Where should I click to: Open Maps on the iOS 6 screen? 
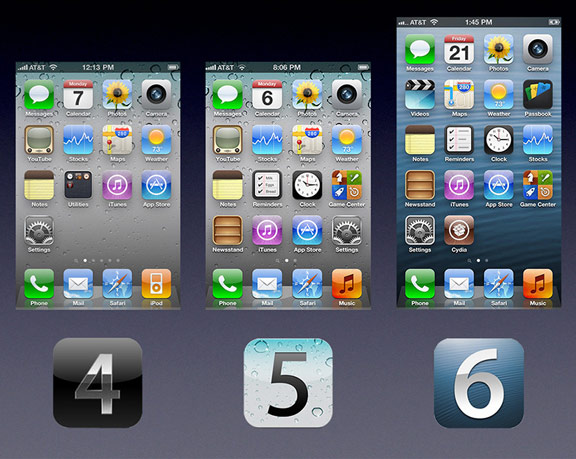pos(459,94)
